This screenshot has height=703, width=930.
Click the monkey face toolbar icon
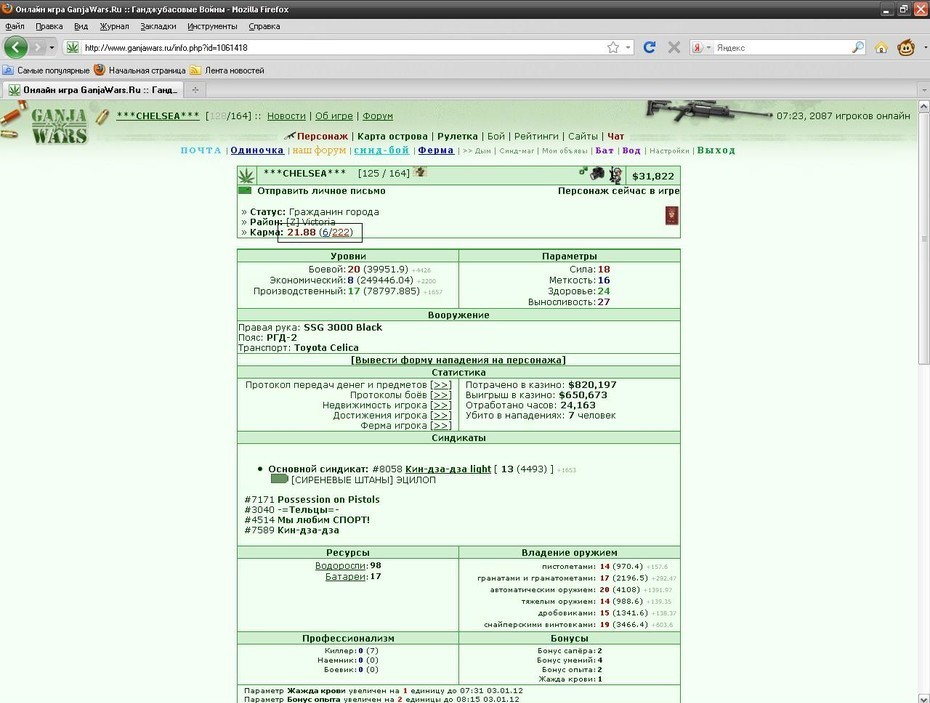(x=906, y=47)
